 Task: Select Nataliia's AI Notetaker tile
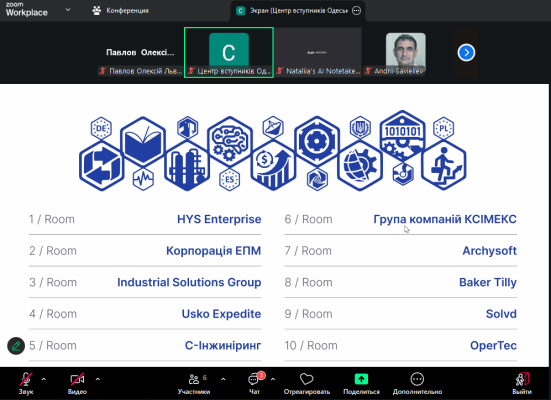(x=318, y=52)
